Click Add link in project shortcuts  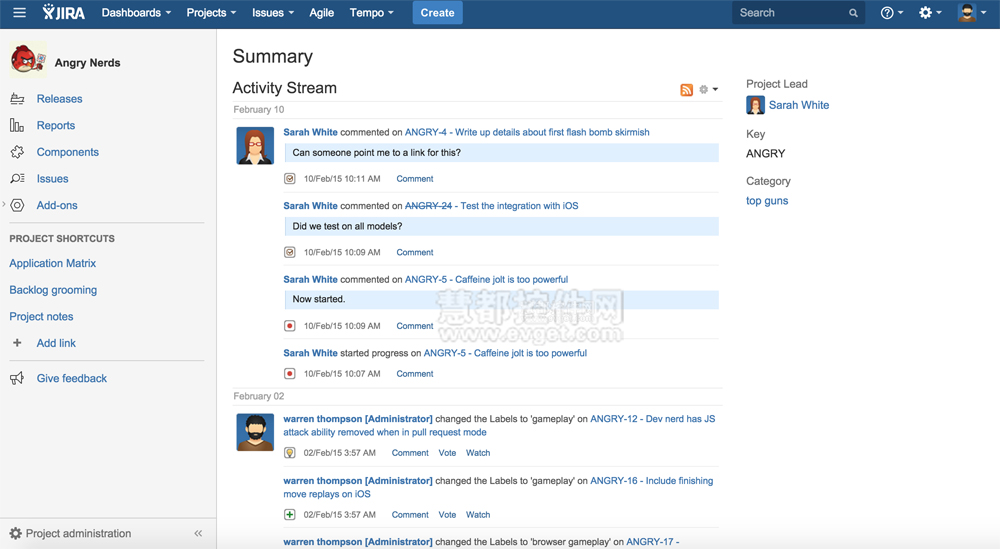[56, 343]
